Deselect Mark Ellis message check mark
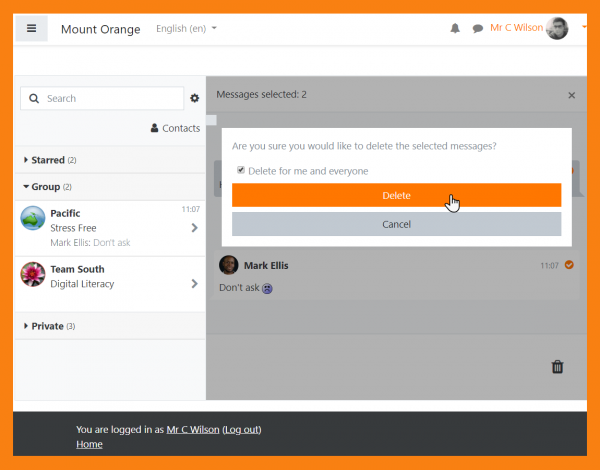The height and width of the screenshot is (470, 600). (569, 265)
